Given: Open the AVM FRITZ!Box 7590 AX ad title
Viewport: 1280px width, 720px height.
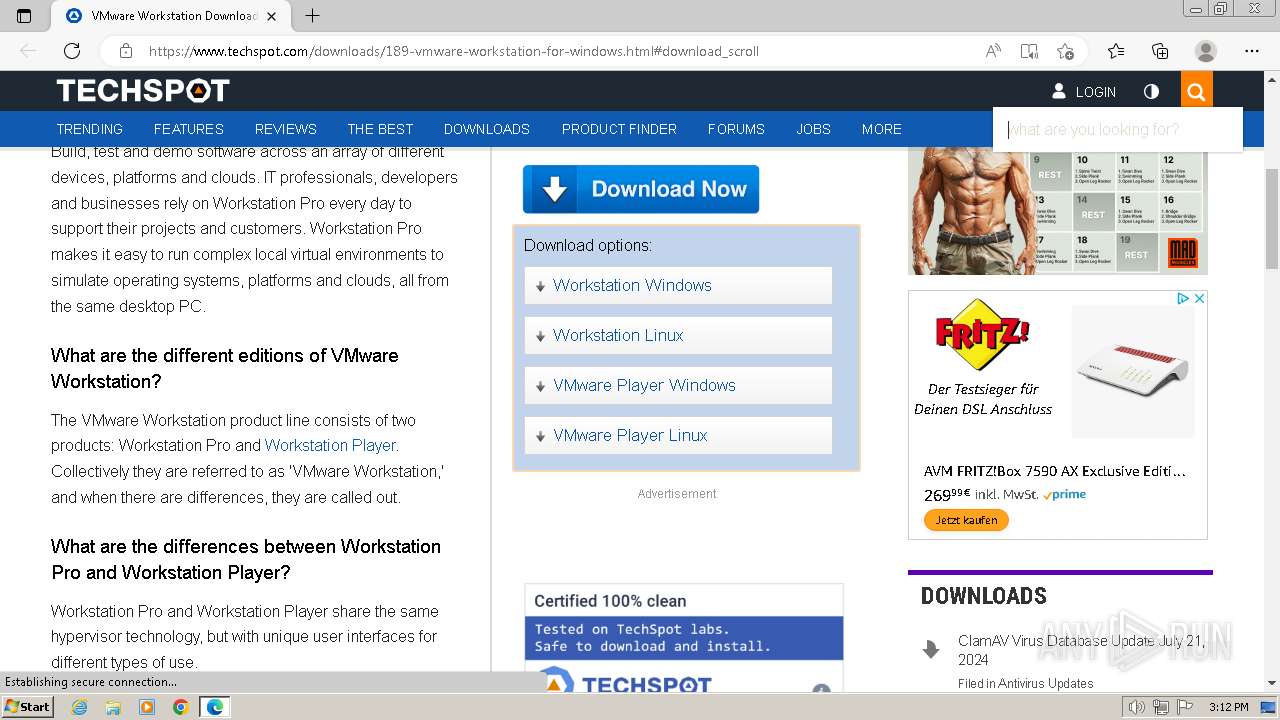Looking at the screenshot, I should (1055, 471).
